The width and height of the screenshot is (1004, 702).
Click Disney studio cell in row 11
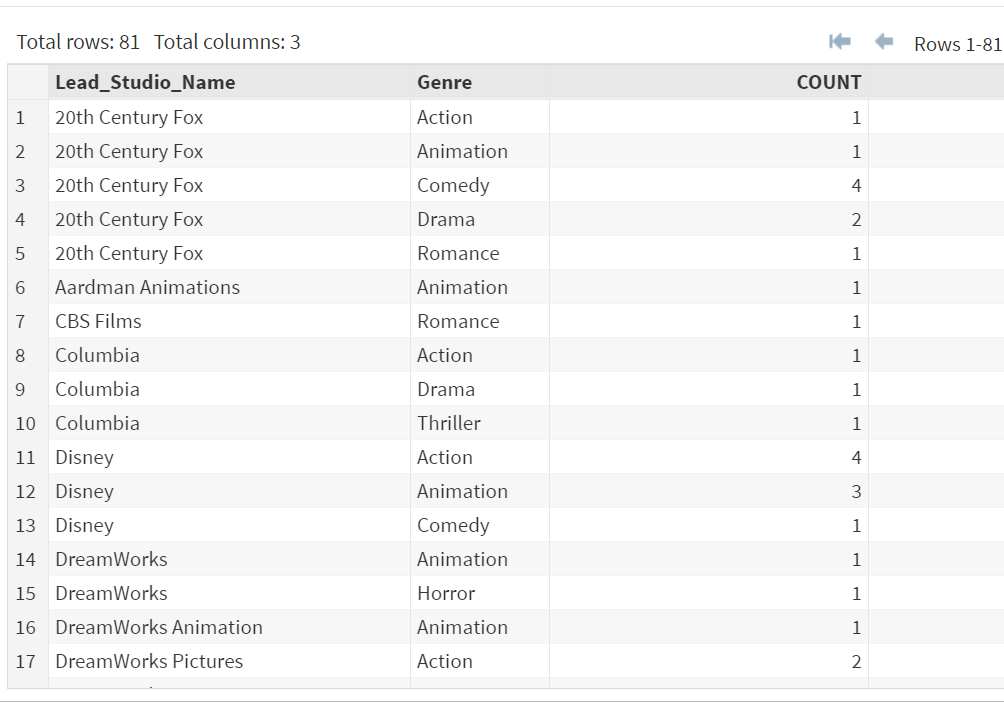(84, 458)
